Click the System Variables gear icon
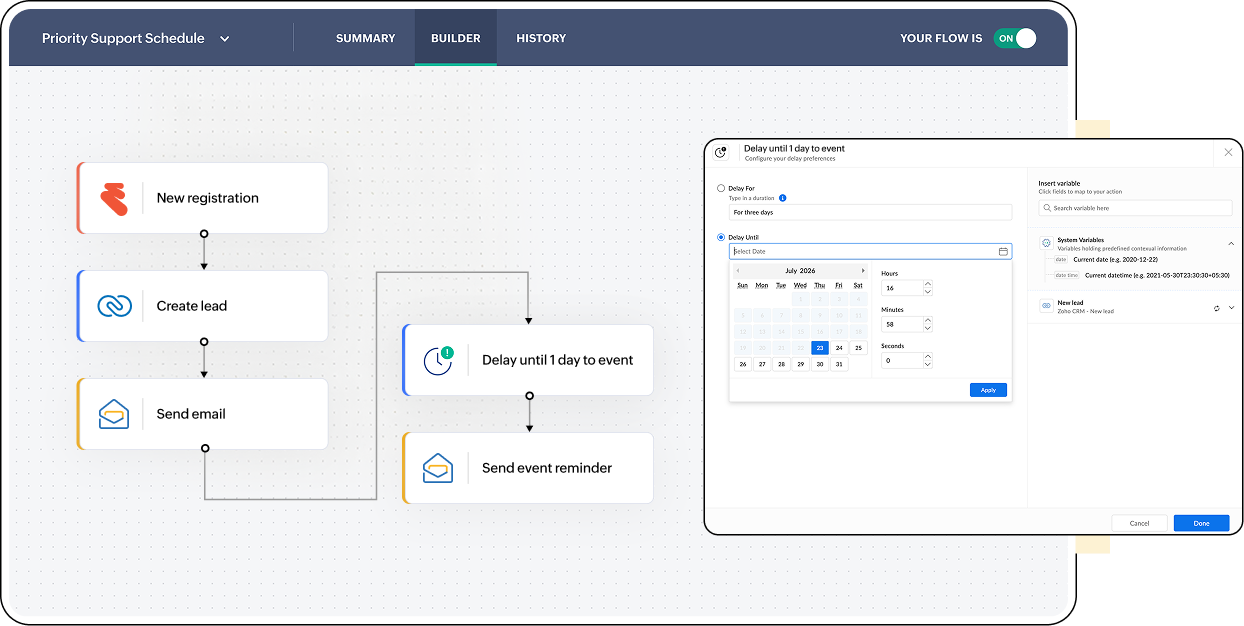This screenshot has height=626, width=1244. pyautogui.click(x=1046, y=243)
